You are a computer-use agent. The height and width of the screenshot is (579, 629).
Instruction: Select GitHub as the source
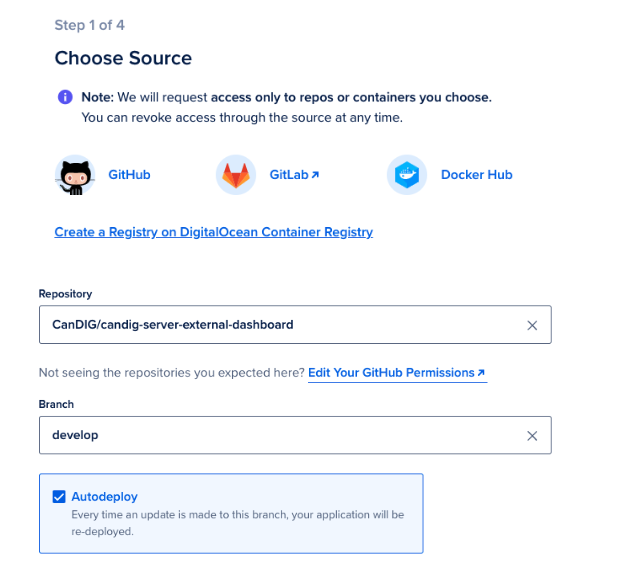click(129, 175)
